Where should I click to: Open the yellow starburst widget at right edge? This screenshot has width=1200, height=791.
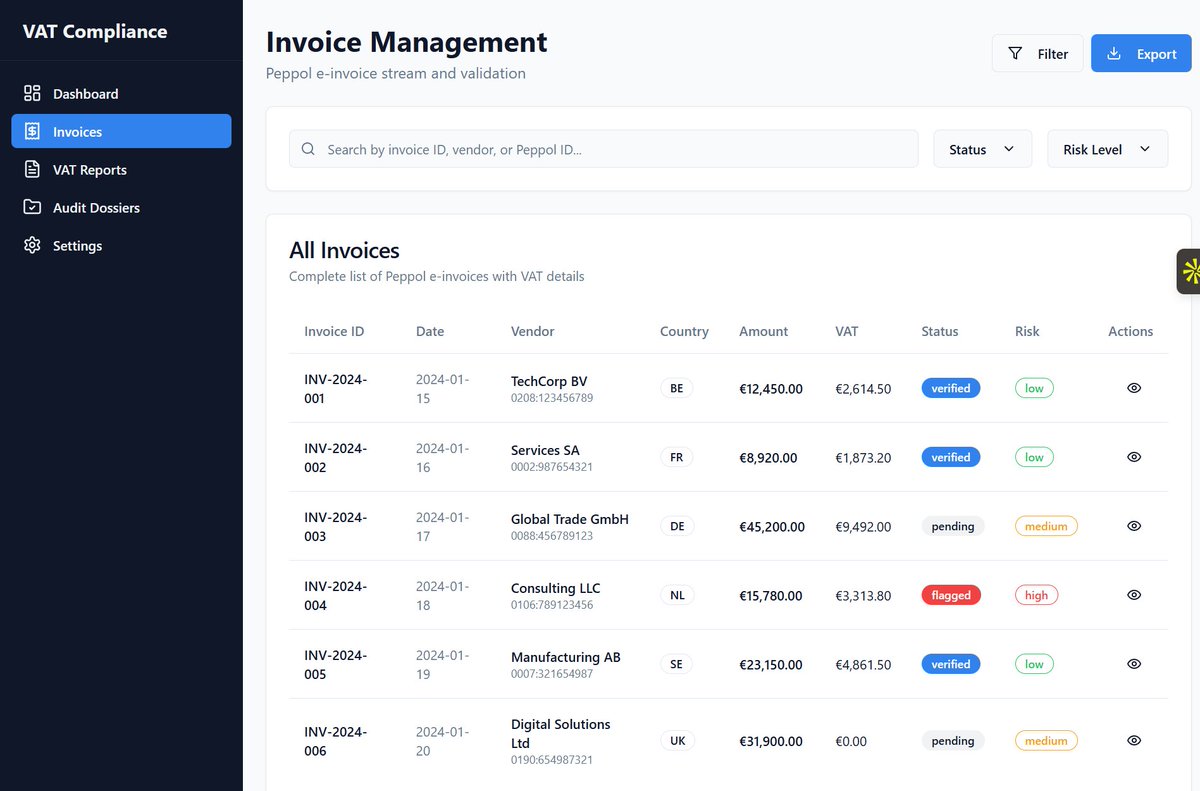[1189, 271]
